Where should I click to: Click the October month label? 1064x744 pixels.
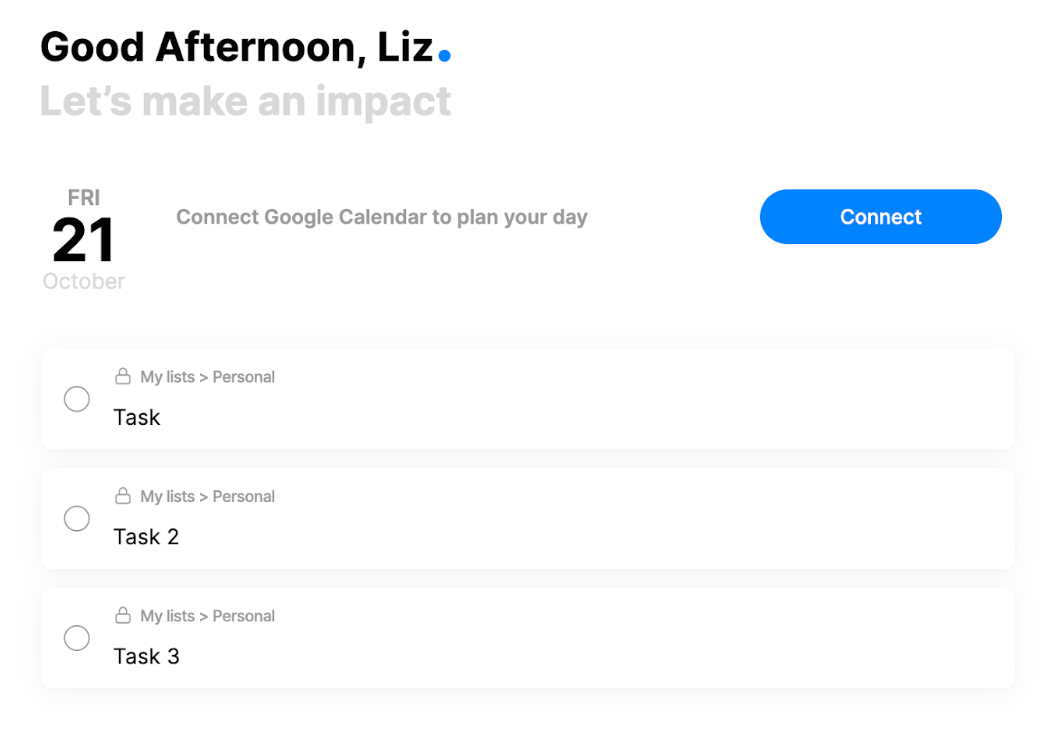83,281
